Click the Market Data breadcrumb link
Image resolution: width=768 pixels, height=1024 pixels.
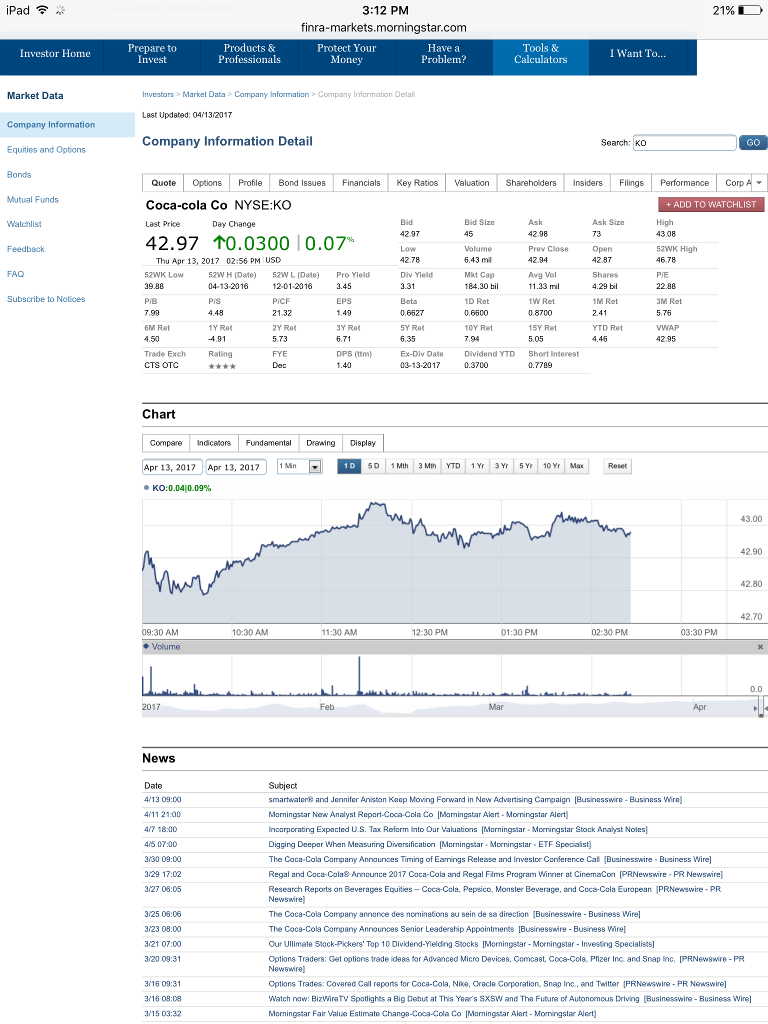click(204, 94)
